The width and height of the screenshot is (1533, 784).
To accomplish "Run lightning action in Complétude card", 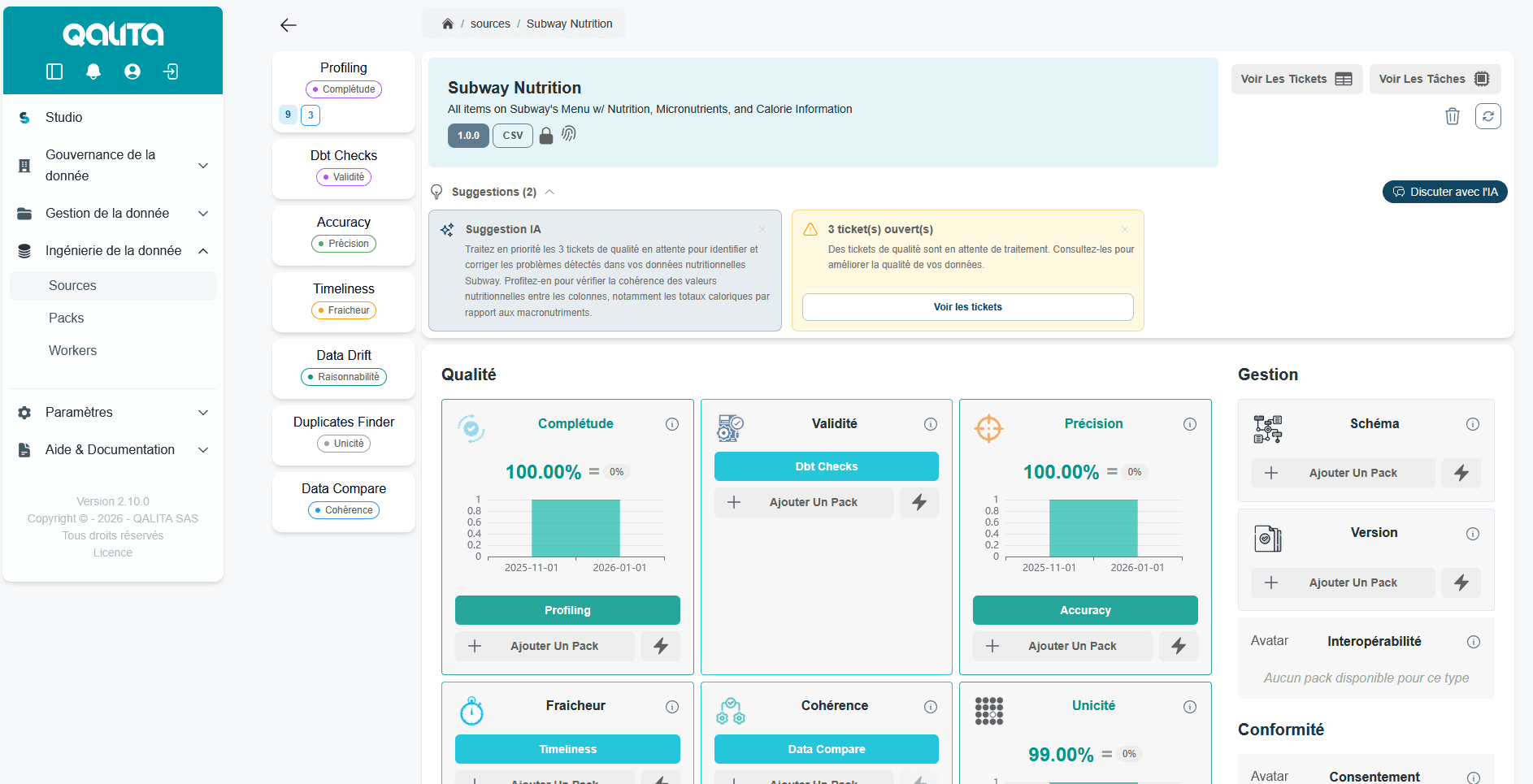I will click(x=661, y=646).
